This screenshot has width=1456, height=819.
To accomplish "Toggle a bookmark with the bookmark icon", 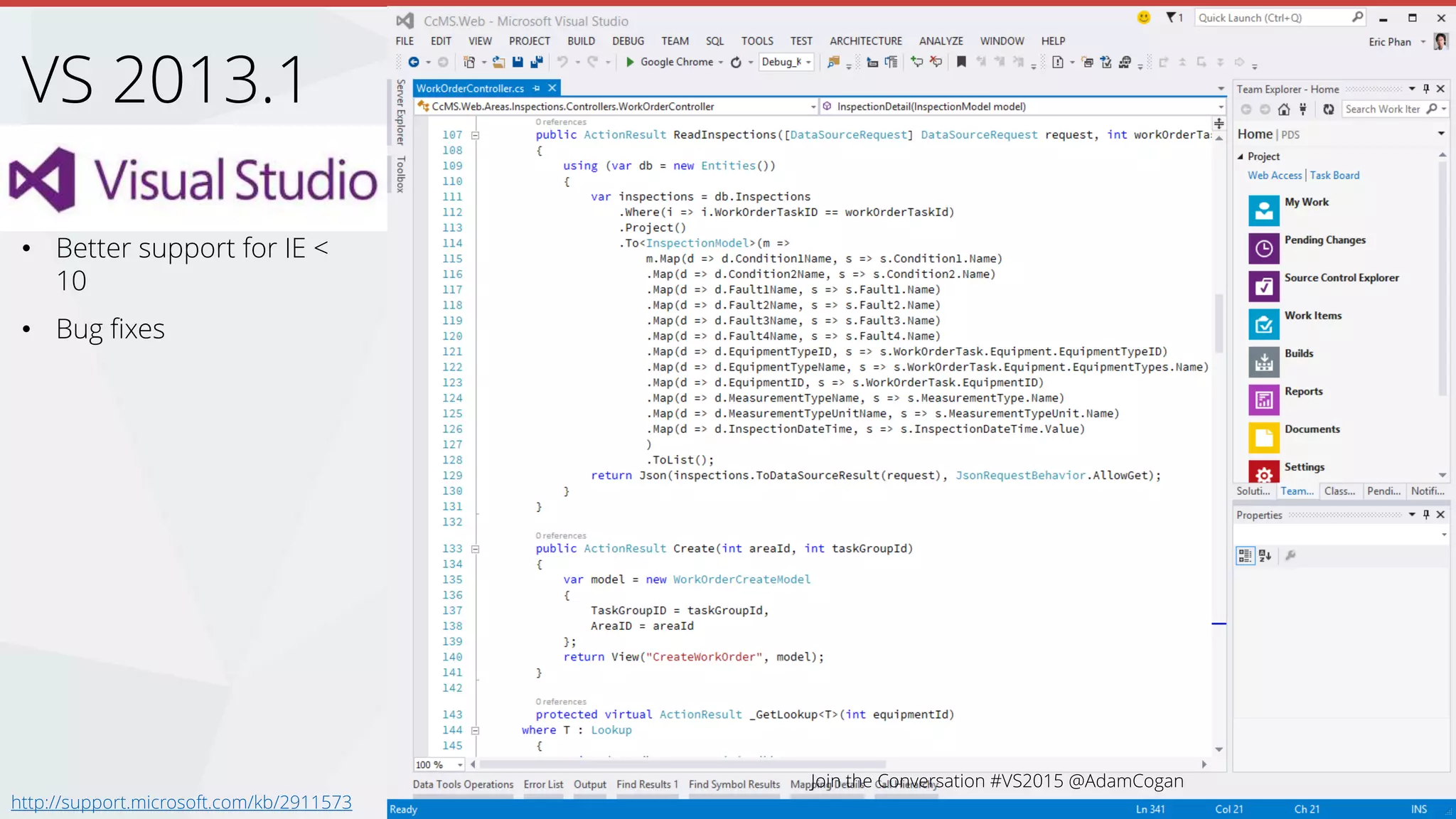I will tap(961, 63).
